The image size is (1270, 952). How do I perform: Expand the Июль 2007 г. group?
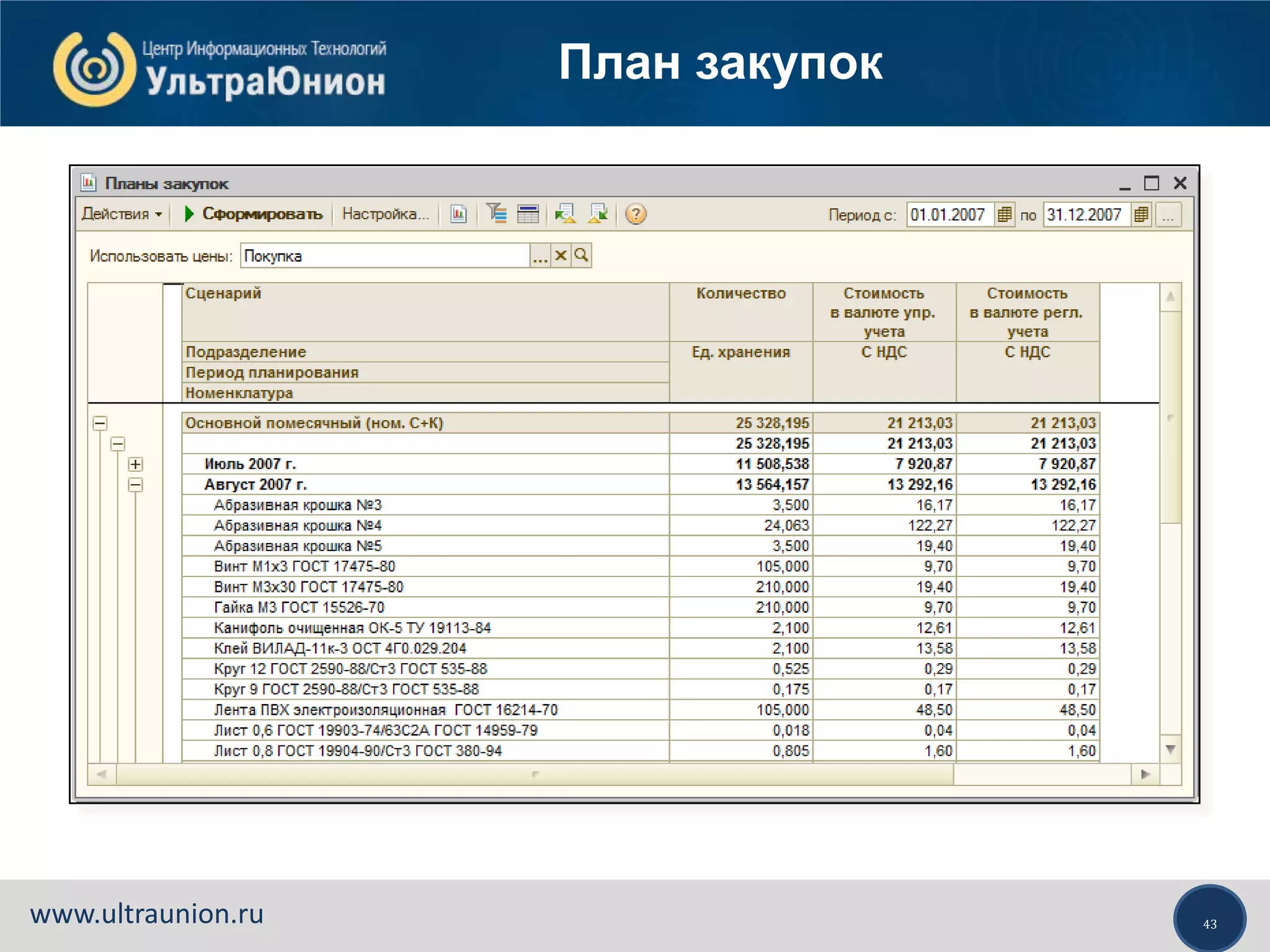135,464
